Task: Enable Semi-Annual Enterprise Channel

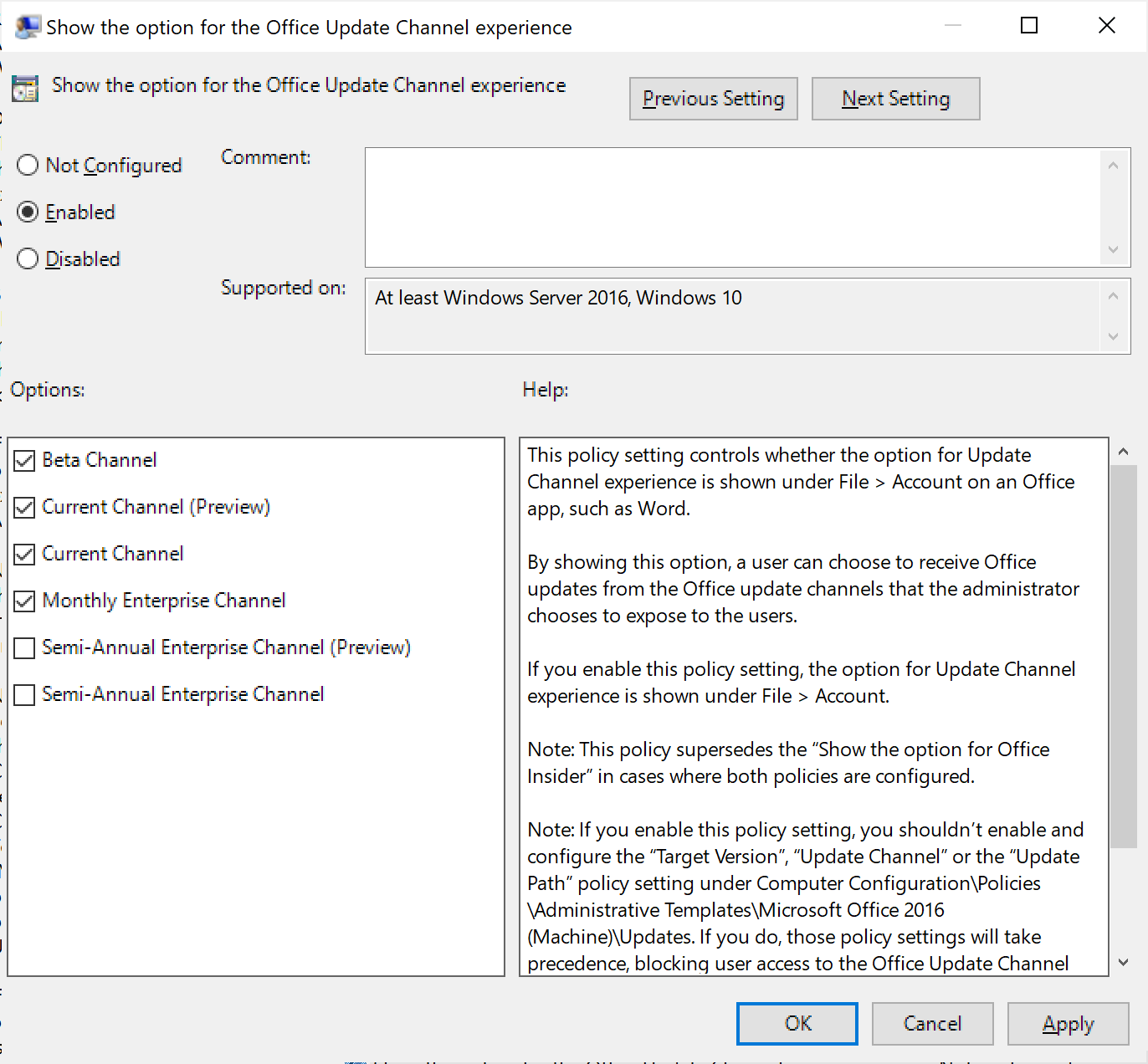Action: pyautogui.click(x=23, y=693)
